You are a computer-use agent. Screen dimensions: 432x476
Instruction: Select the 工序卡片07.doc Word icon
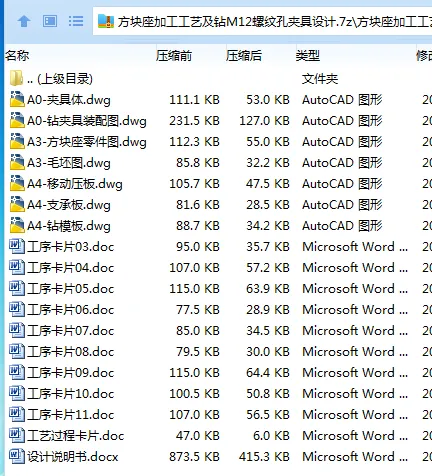[x=17, y=330]
